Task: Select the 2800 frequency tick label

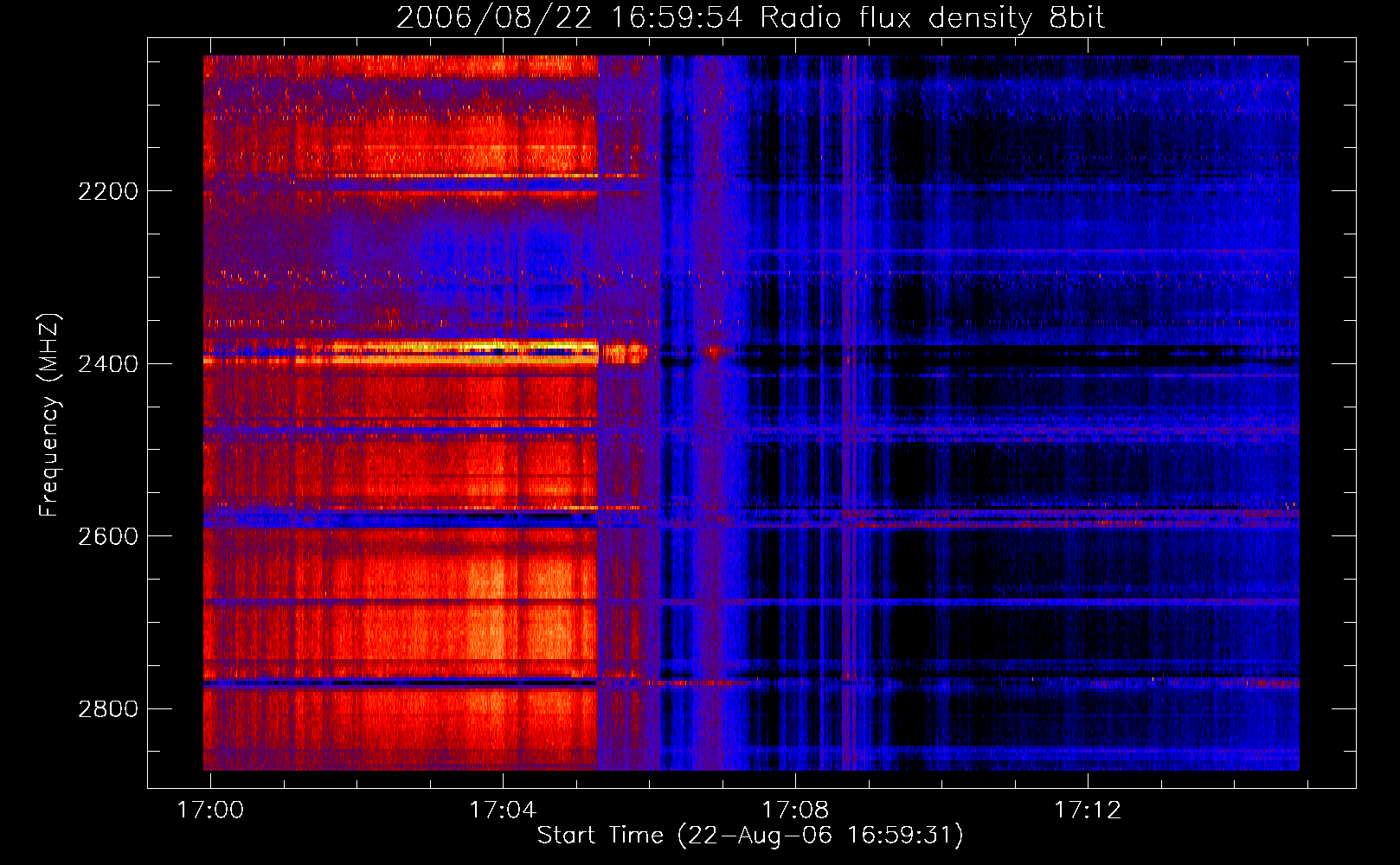Action: click(x=108, y=709)
